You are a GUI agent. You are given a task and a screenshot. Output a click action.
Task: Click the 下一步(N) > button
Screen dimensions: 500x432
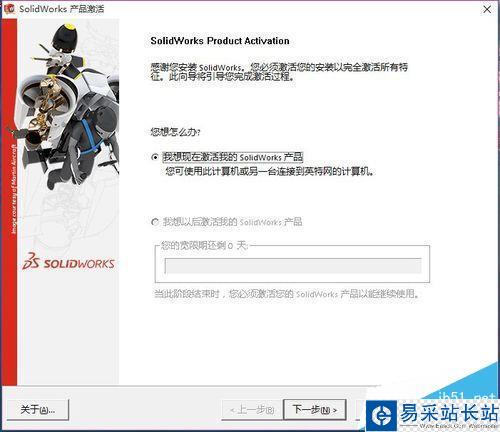[x=314, y=409]
